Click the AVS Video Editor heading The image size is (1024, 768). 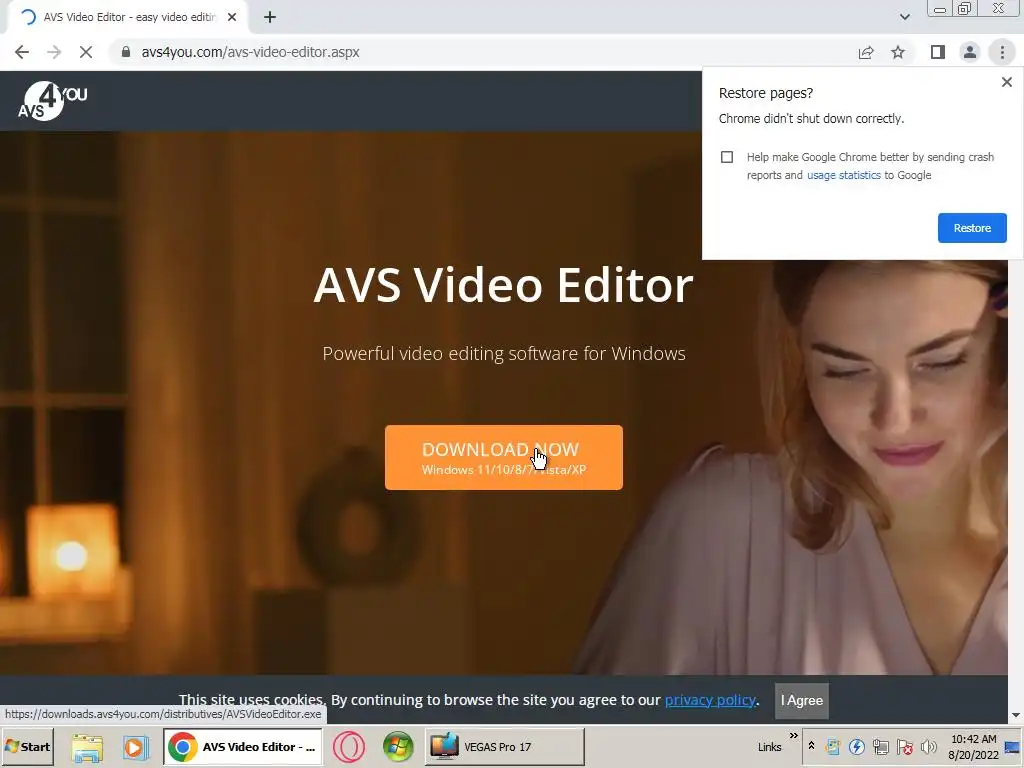(503, 285)
